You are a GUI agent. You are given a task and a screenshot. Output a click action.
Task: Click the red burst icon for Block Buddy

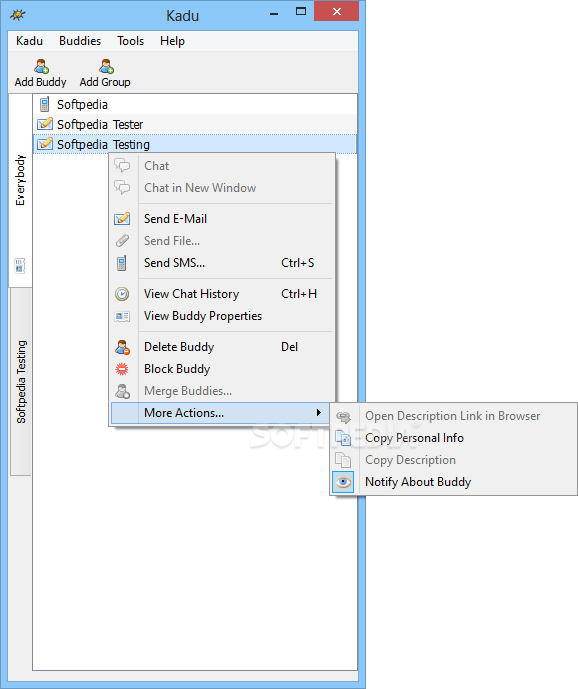click(x=122, y=369)
